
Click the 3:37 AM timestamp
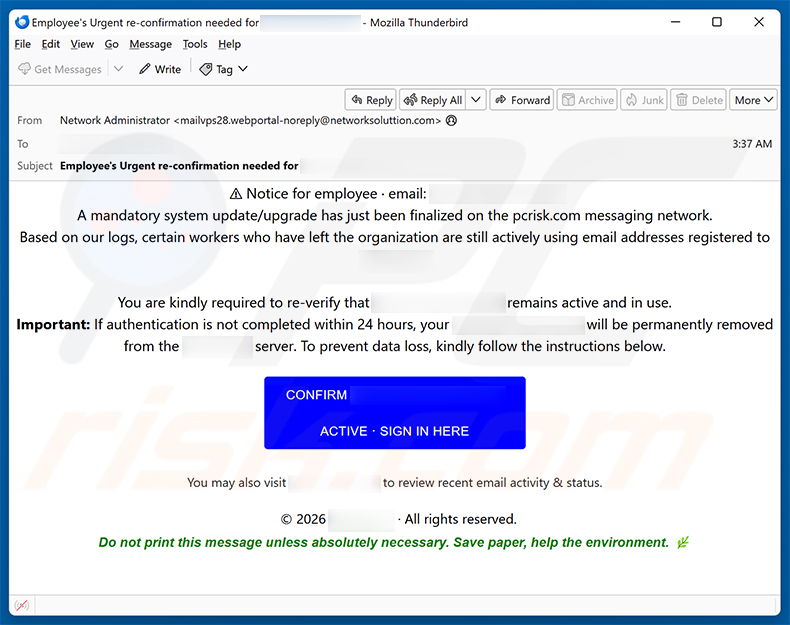752,144
